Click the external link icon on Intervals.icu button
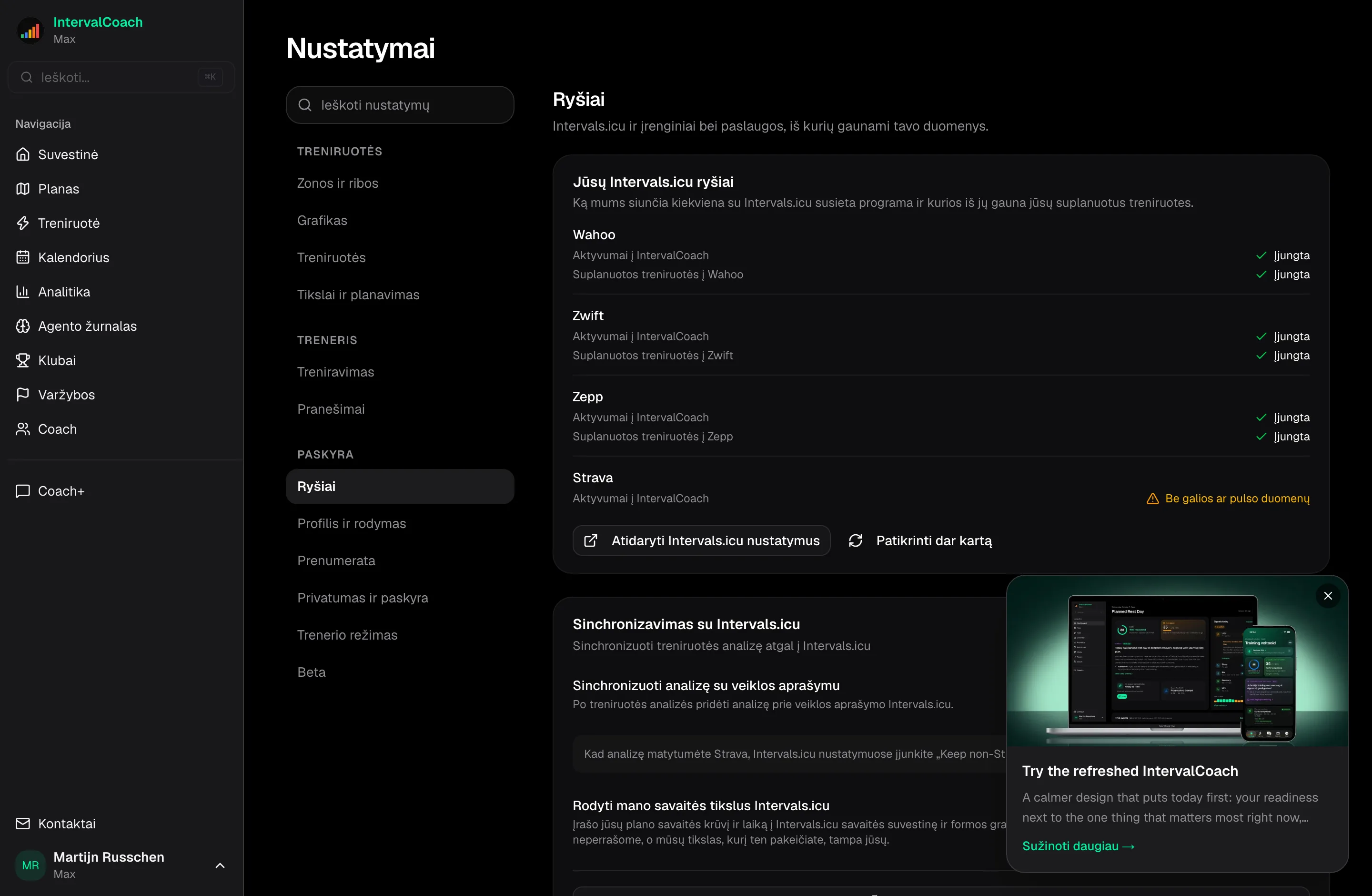The image size is (1372, 896). pos(590,540)
